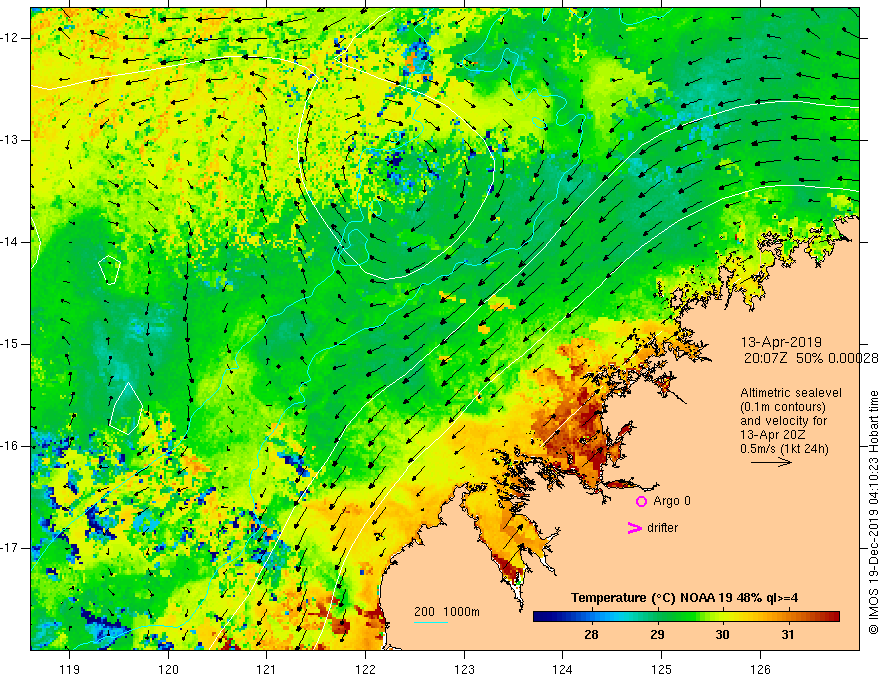Click the longitude label 120
880x680 pixels.
[x=168, y=669]
